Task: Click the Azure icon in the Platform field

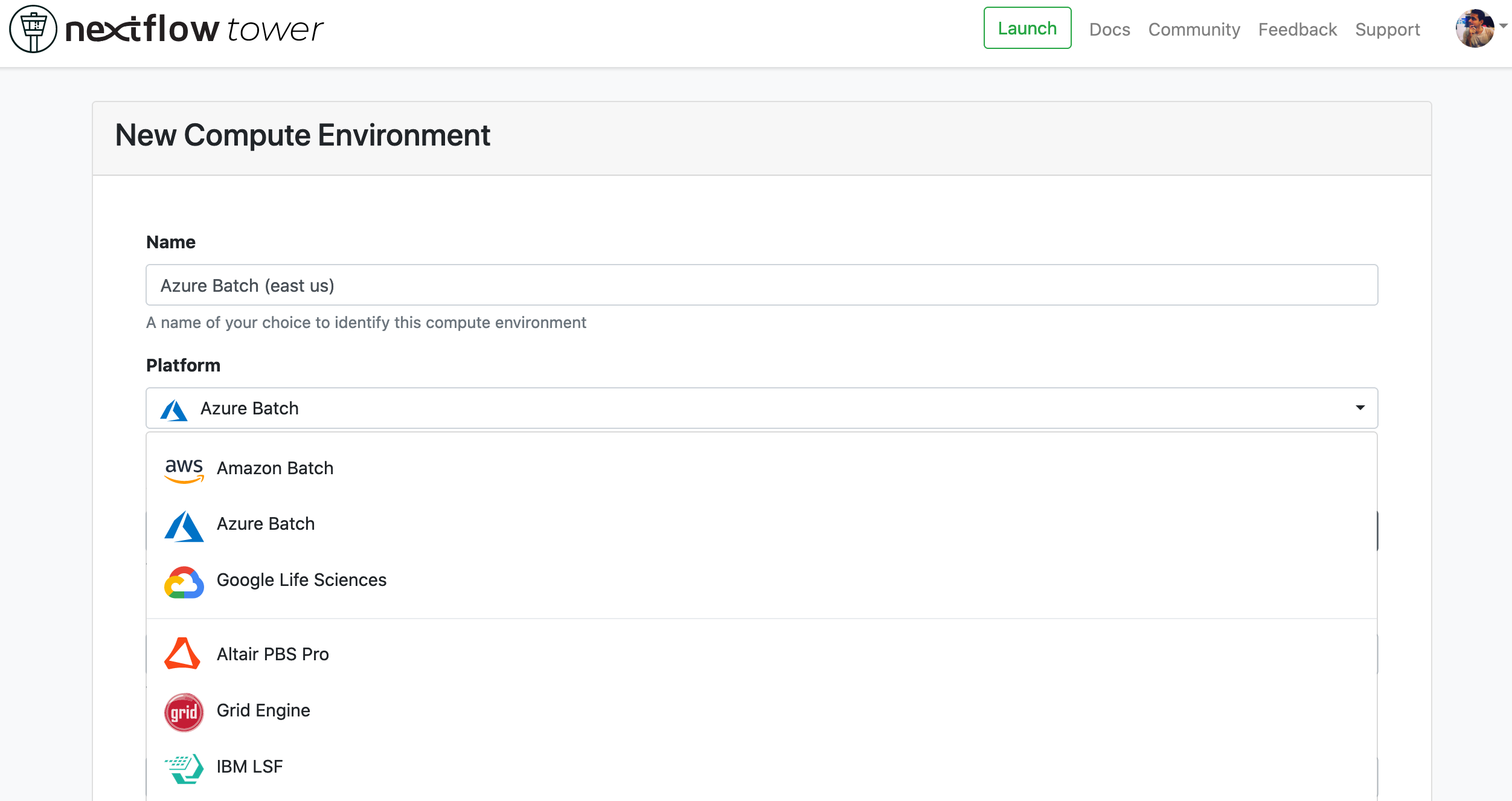Action: click(x=174, y=410)
